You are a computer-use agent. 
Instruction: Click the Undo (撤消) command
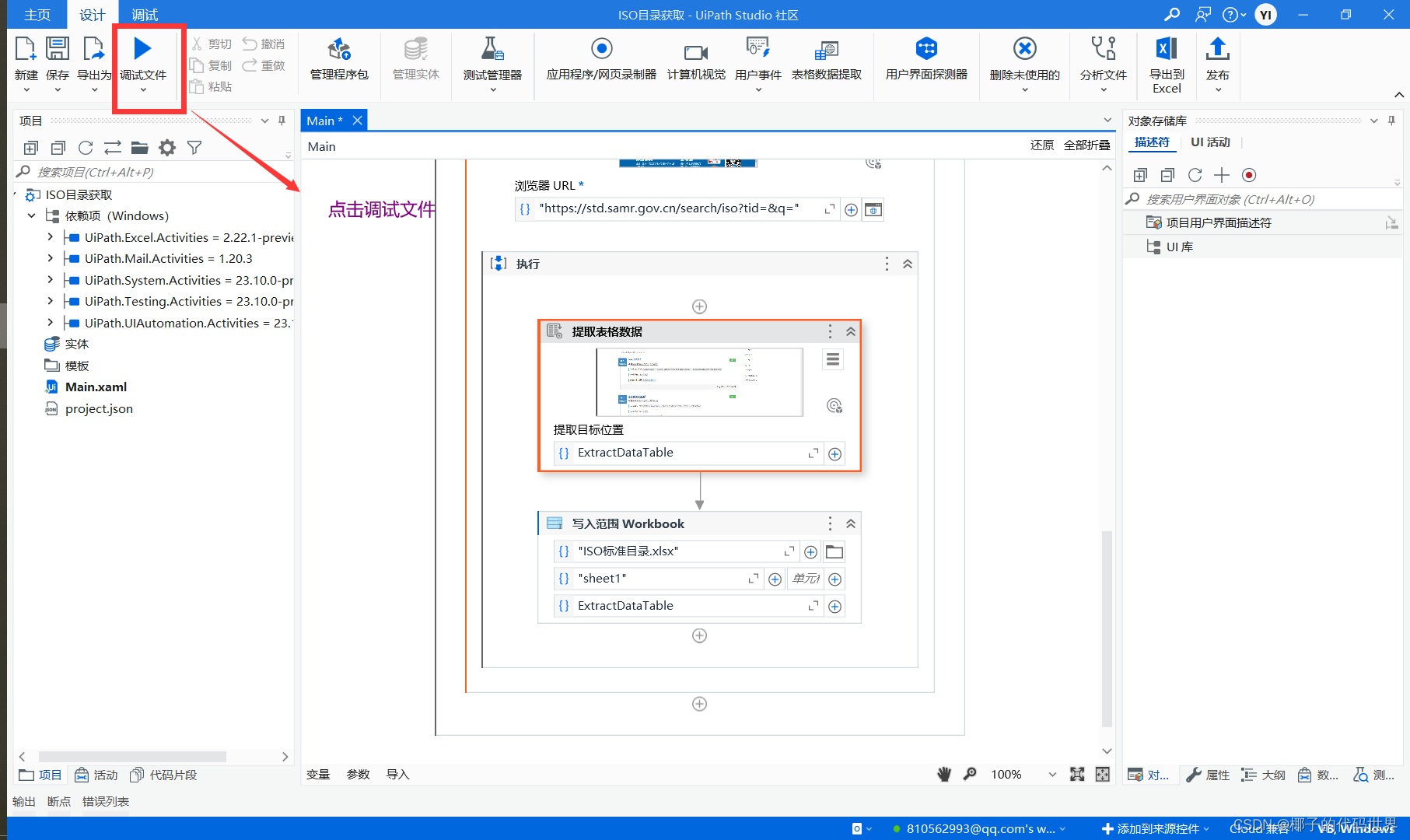[x=264, y=44]
